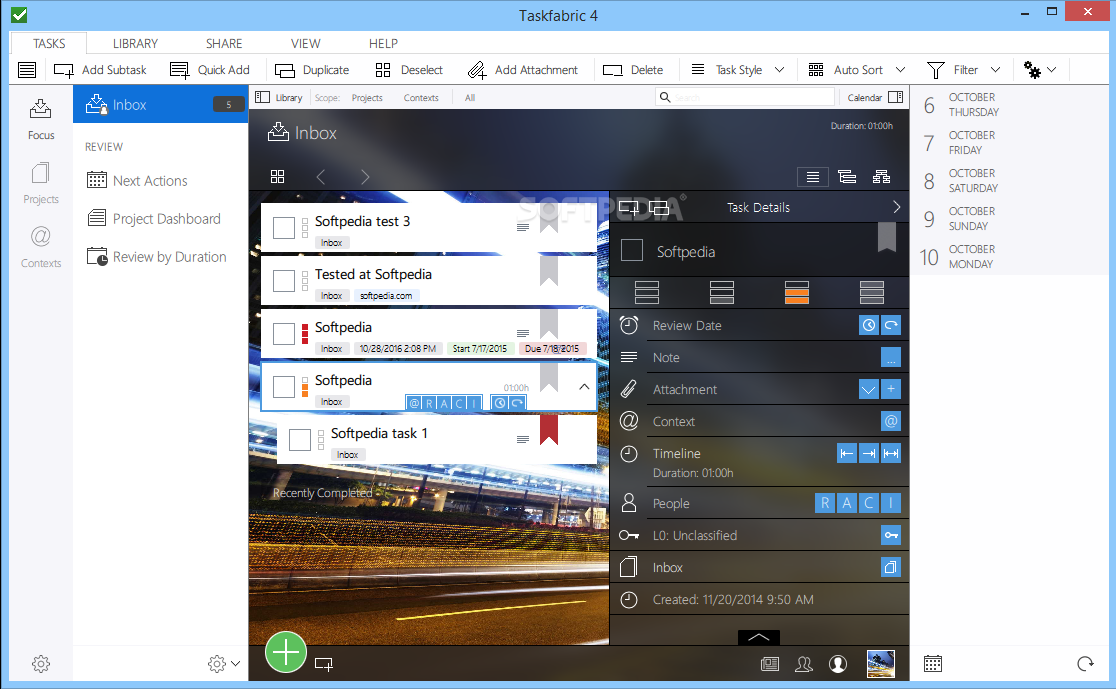Select All scope

(470, 98)
